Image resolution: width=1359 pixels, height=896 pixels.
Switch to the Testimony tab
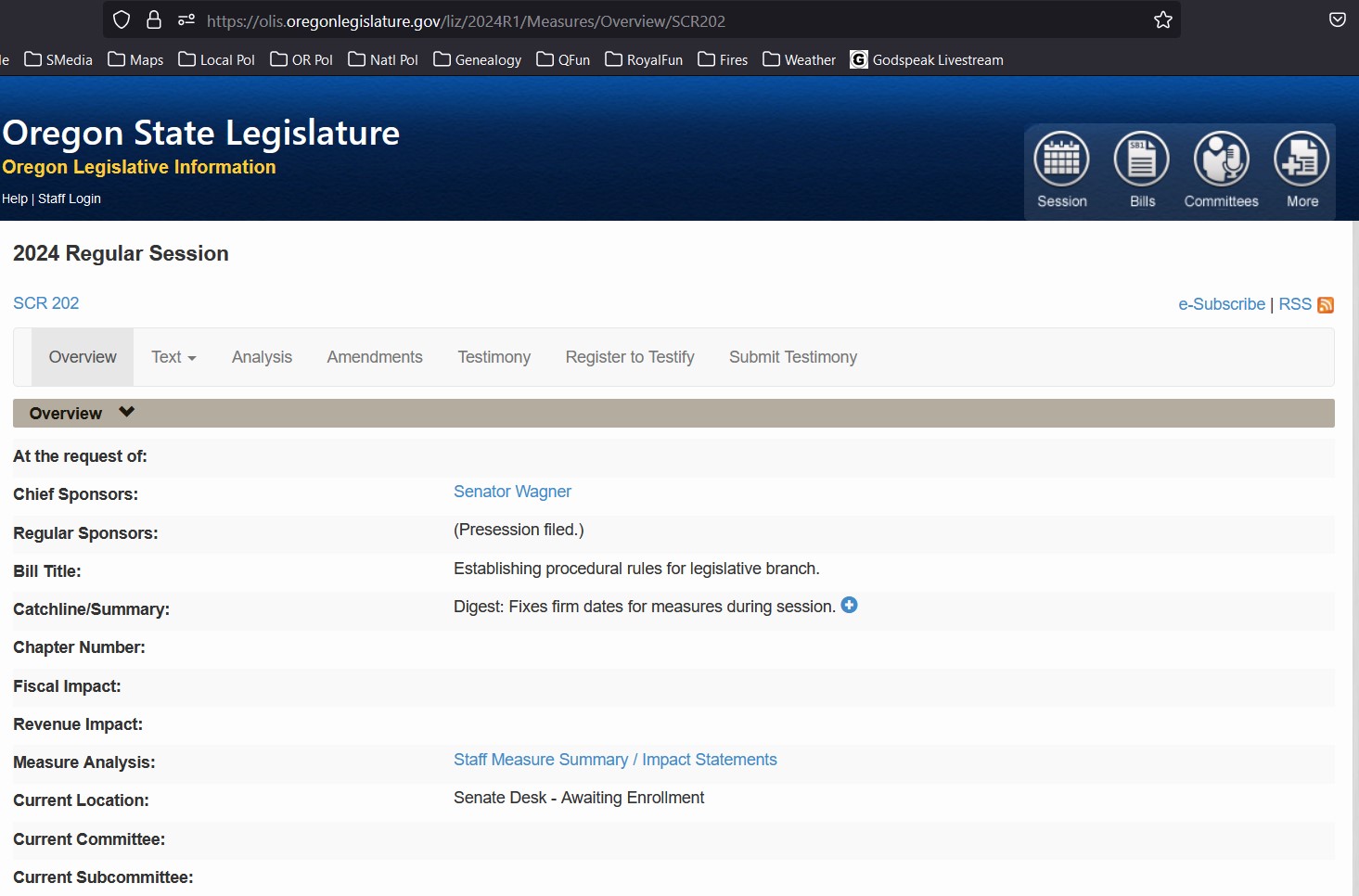click(494, 357)
